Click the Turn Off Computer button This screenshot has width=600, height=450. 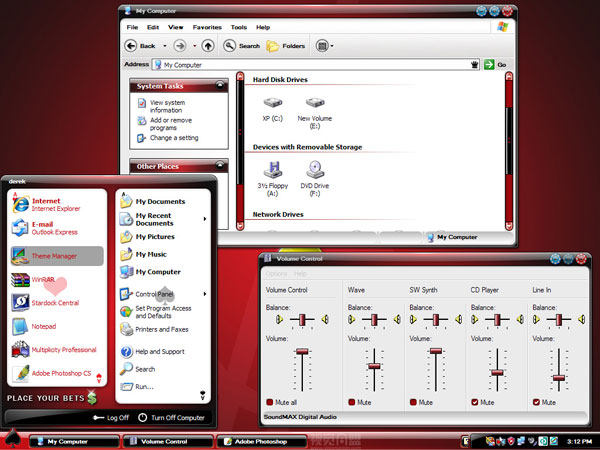[x=171, y=418]
